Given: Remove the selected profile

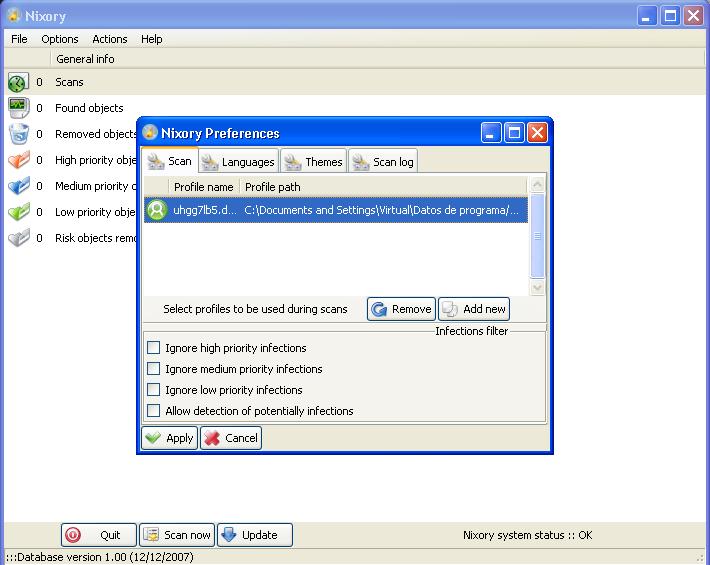Looking at the screenshot, I should [401, 309].
